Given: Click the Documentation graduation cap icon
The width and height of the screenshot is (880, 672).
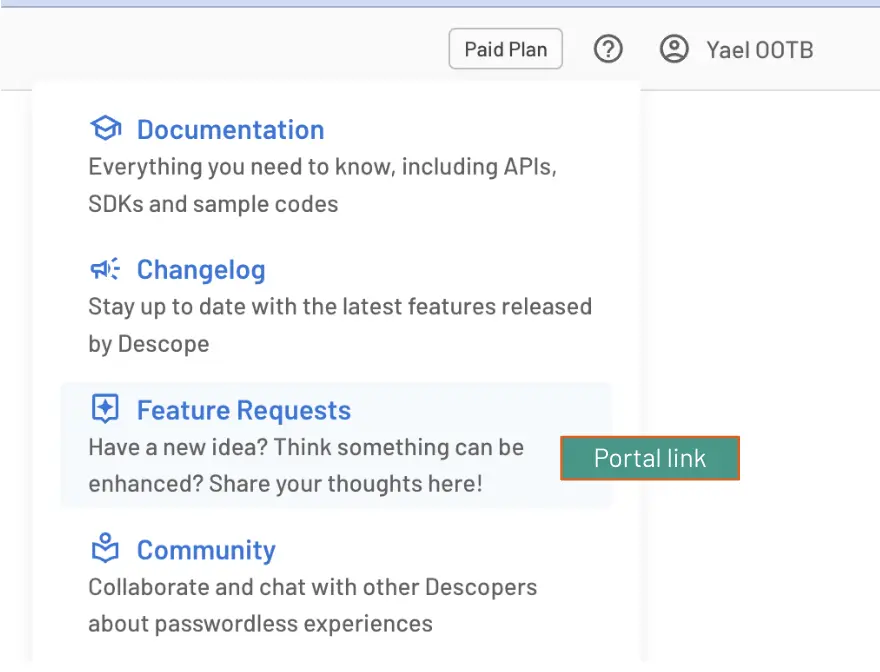Looking at the screenshot, I should [x=105, y=128].
